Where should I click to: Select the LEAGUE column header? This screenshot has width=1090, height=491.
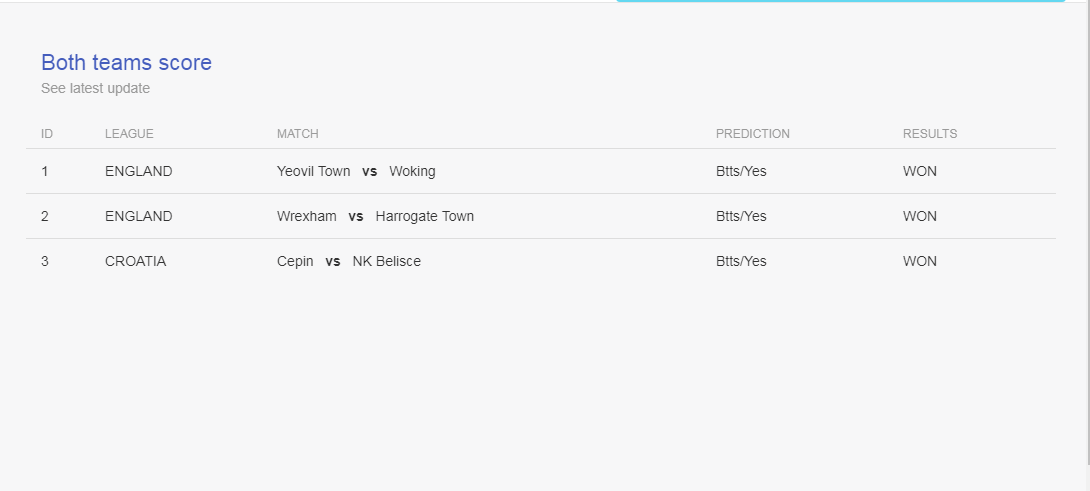pos(129,134)
